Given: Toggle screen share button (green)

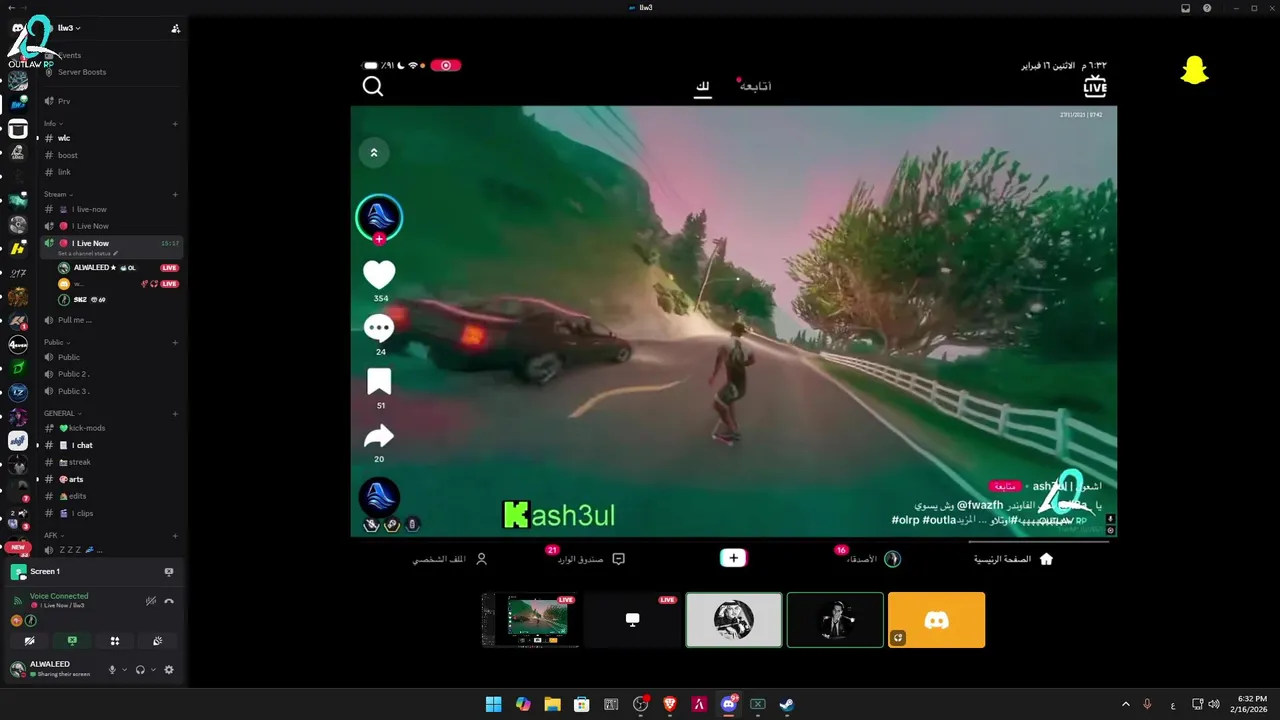Looking at the screenshot, I should point(72,641).
